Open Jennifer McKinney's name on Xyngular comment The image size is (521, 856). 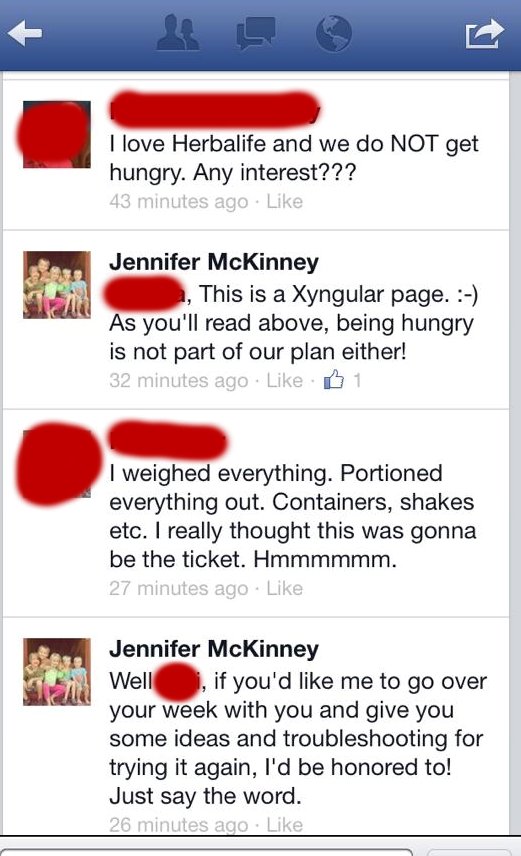(214, 261)
